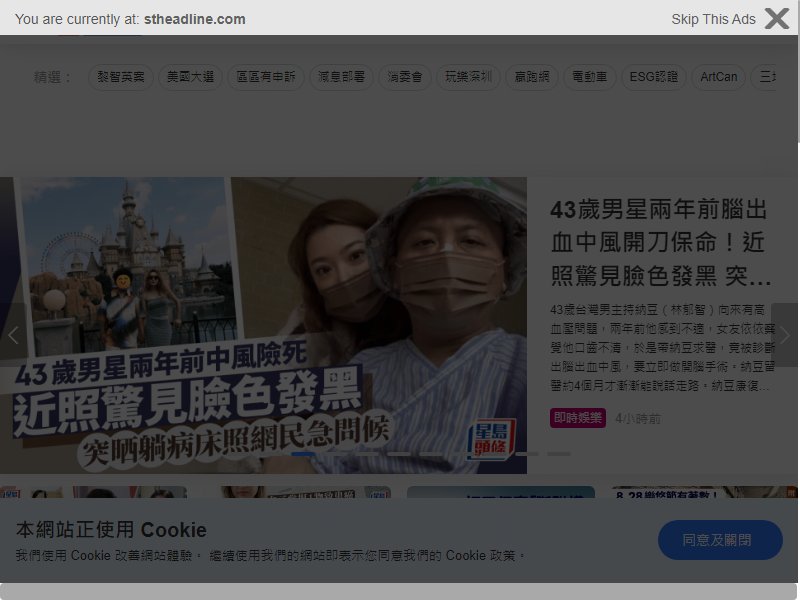Advance to the next carousel slide arrow
The width and height of the screenshot is (800, 600).
[785, 335]
